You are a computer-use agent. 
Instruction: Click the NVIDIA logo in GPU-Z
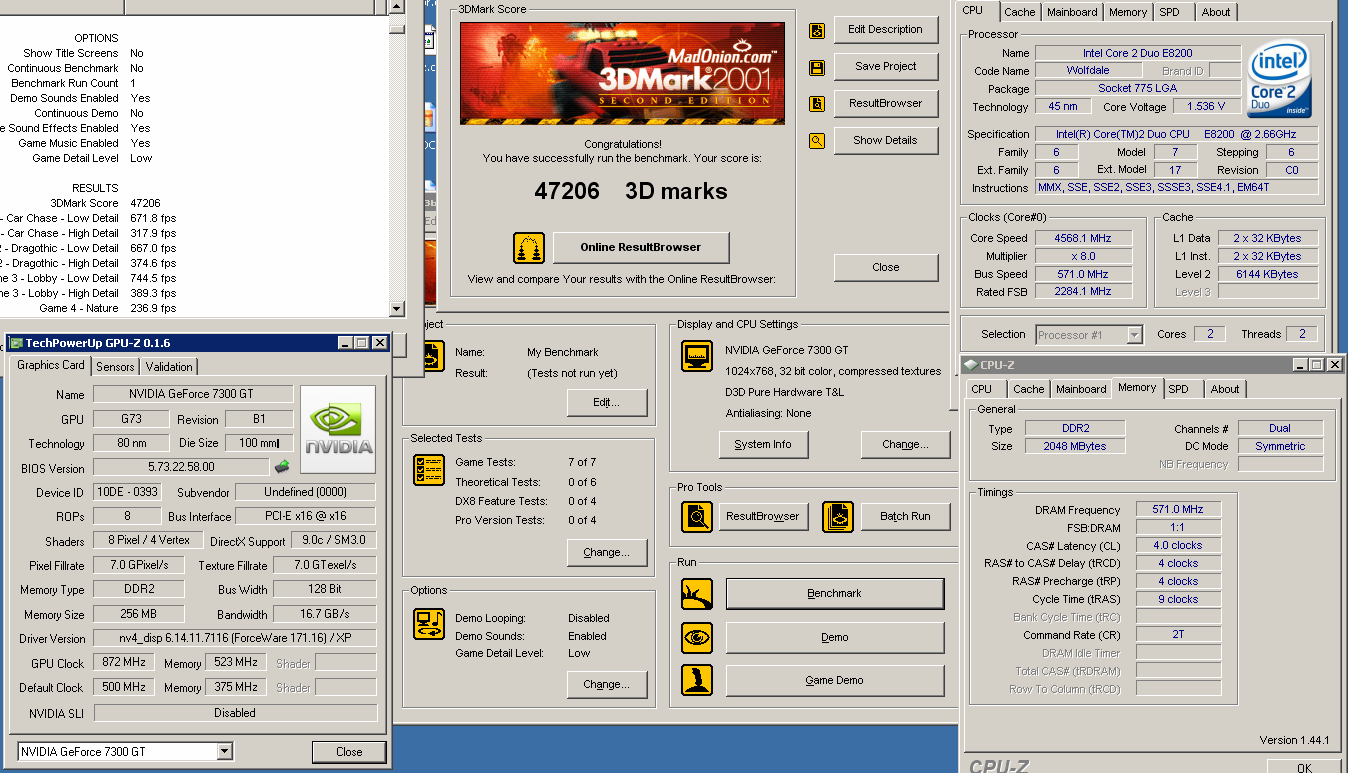click(x=339, y=430)
